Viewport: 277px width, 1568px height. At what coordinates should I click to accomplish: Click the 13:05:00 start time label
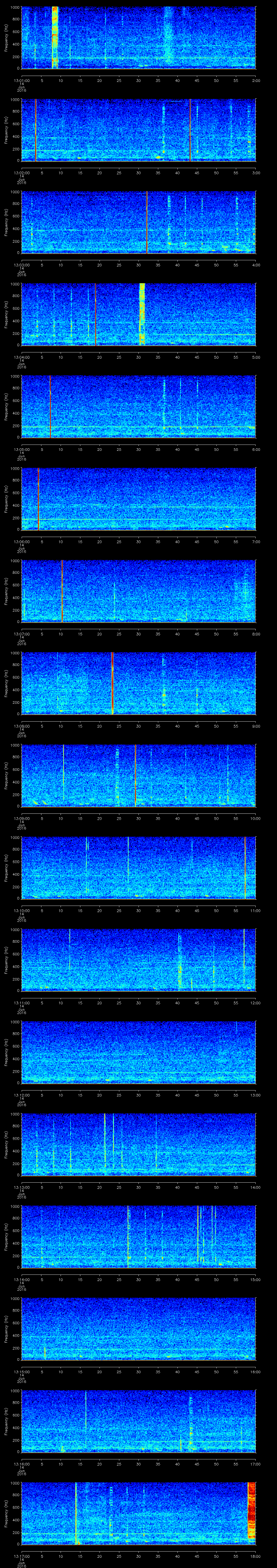click(21, 449)
